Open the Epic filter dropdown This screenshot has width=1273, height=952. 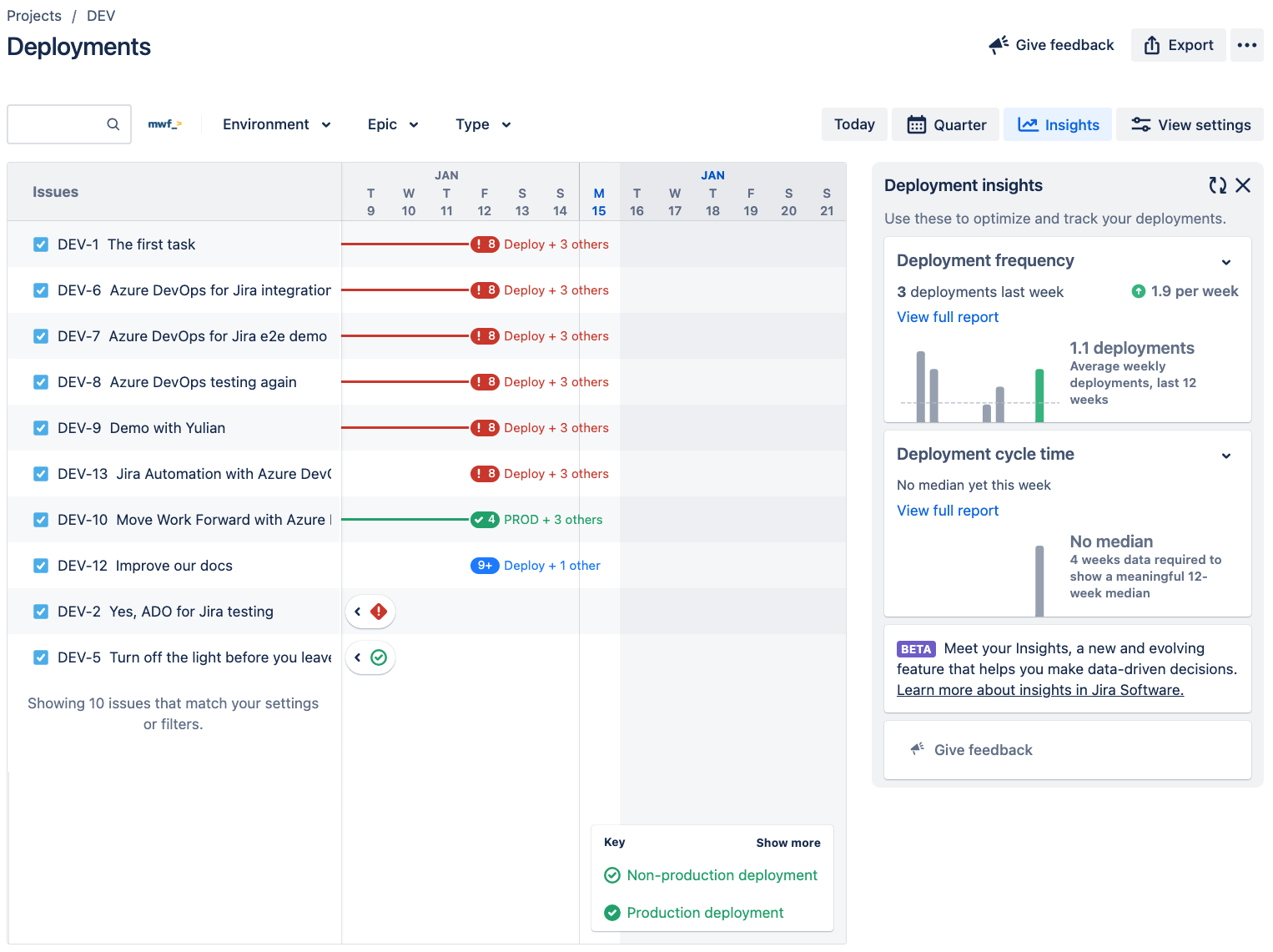click(x=392, y=124)
